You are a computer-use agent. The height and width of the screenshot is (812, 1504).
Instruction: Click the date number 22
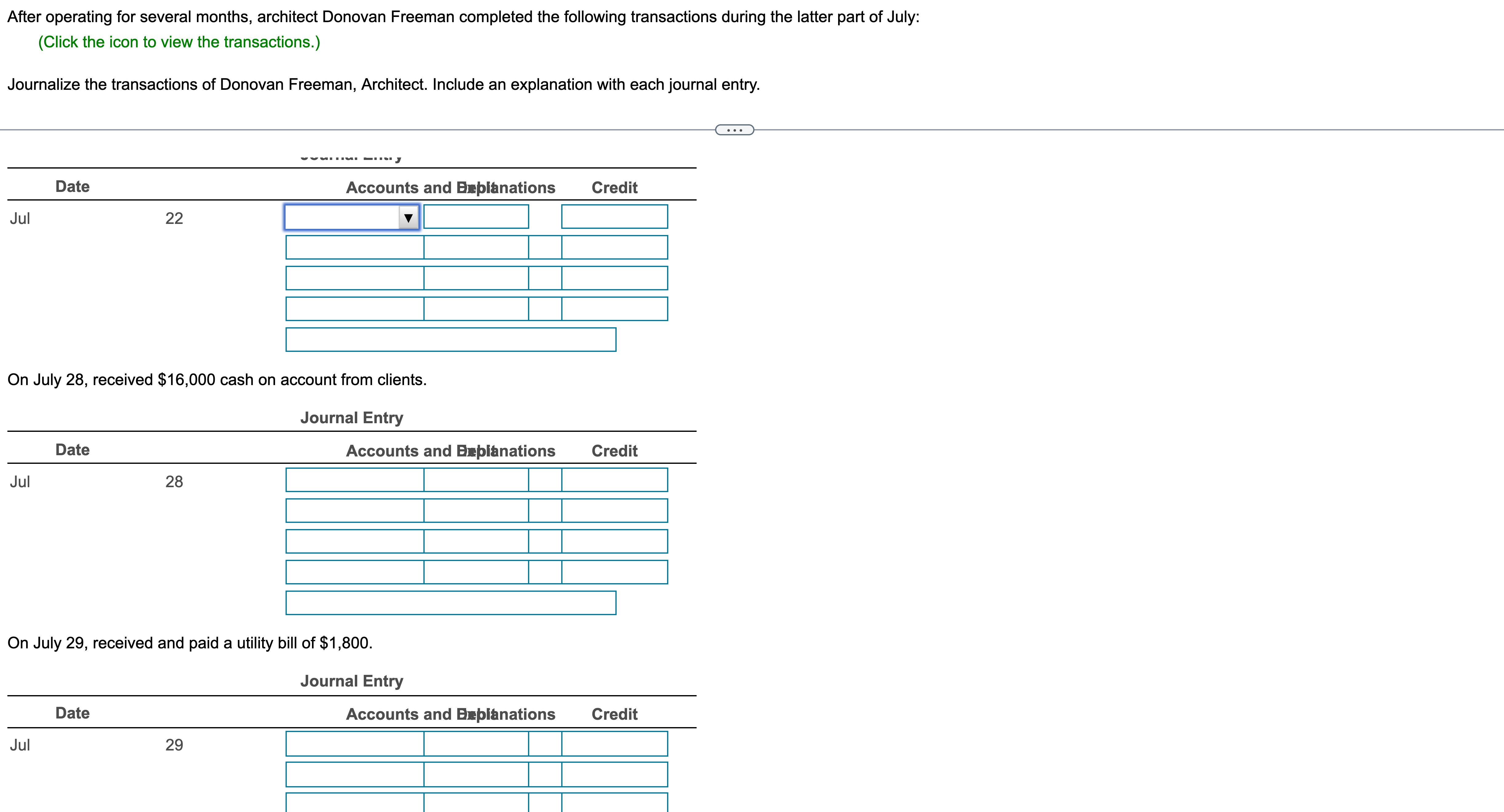174,218
